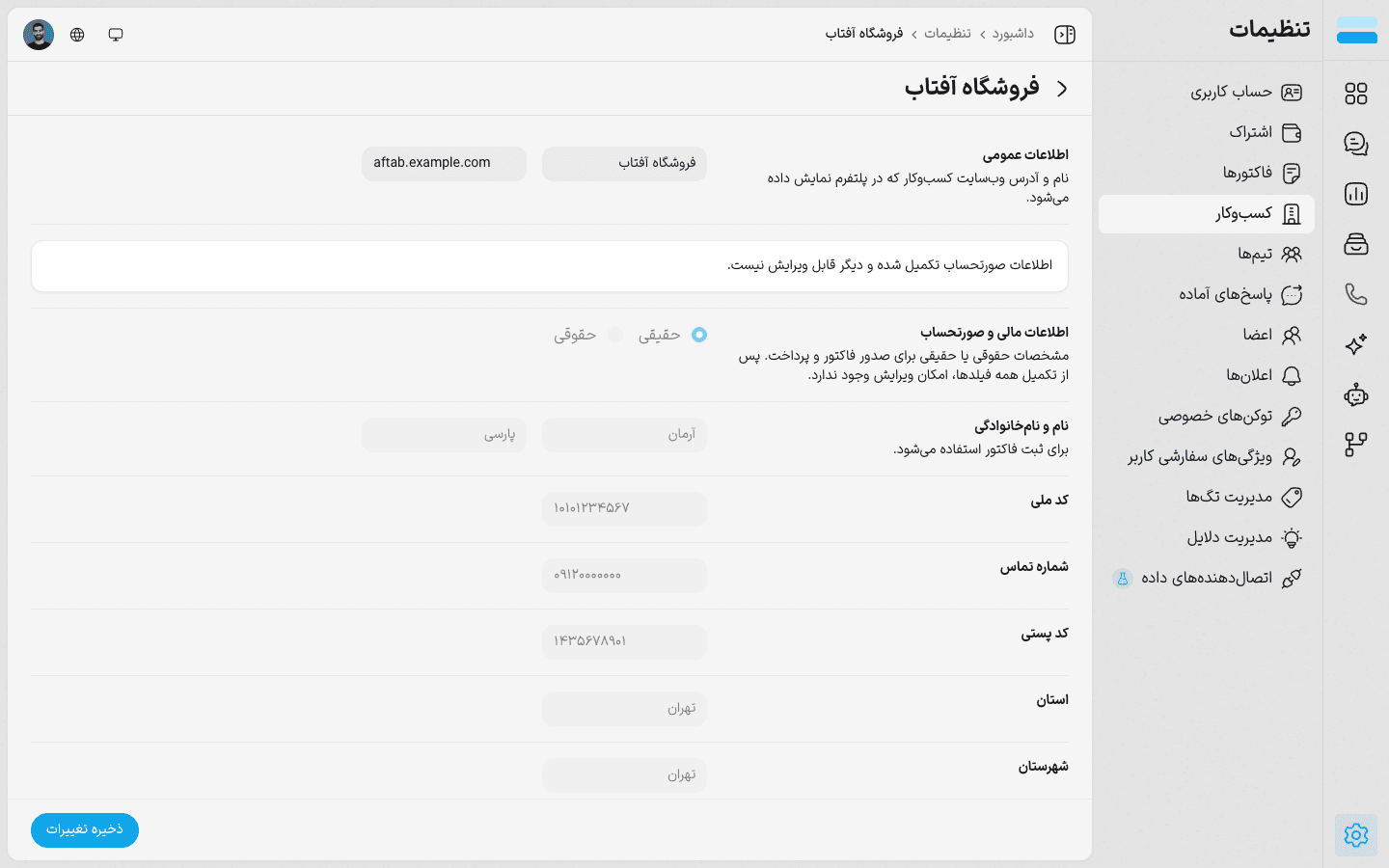Click the فاکتورها receipt icon

click(1292, 173)
